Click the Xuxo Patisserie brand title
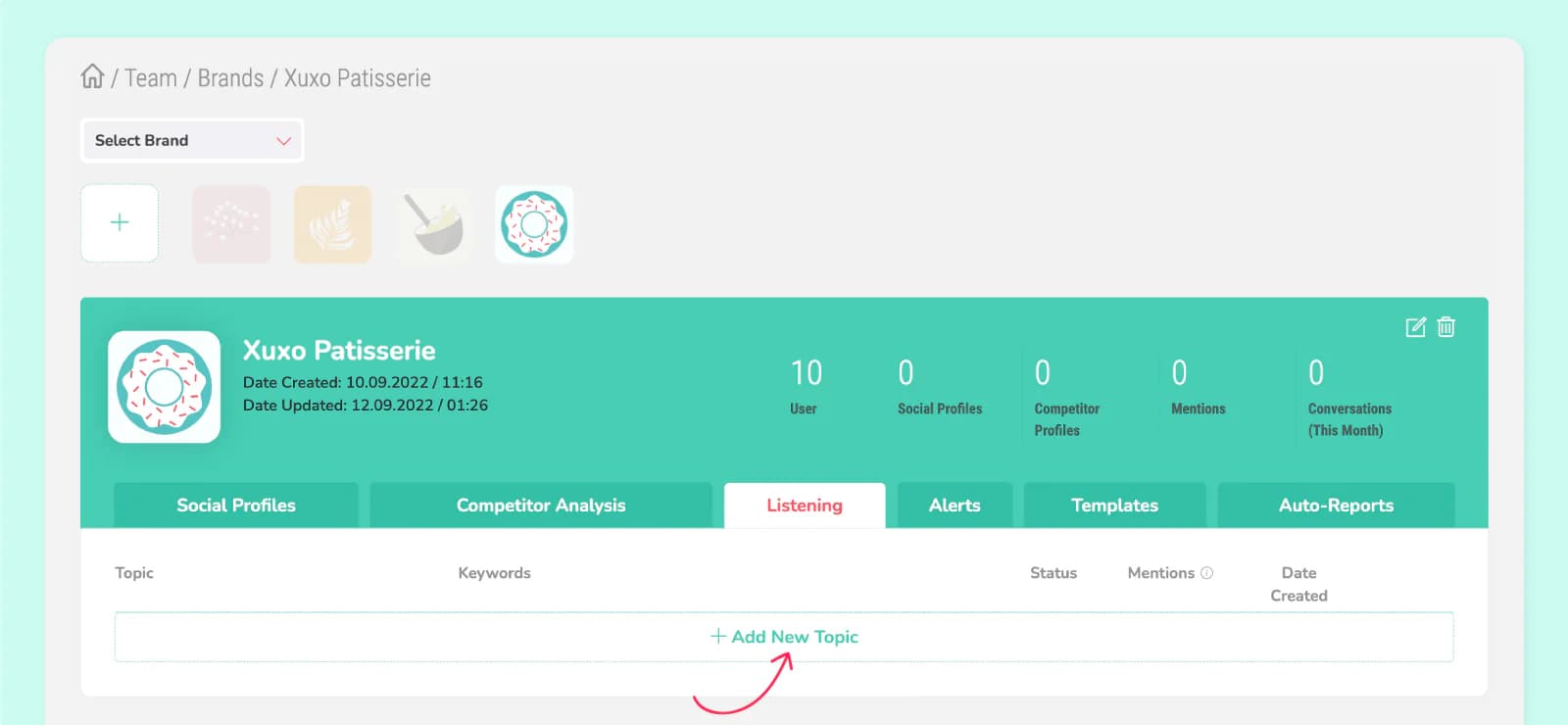Viewport: 1568px width, 725px height. coord(339,351)
